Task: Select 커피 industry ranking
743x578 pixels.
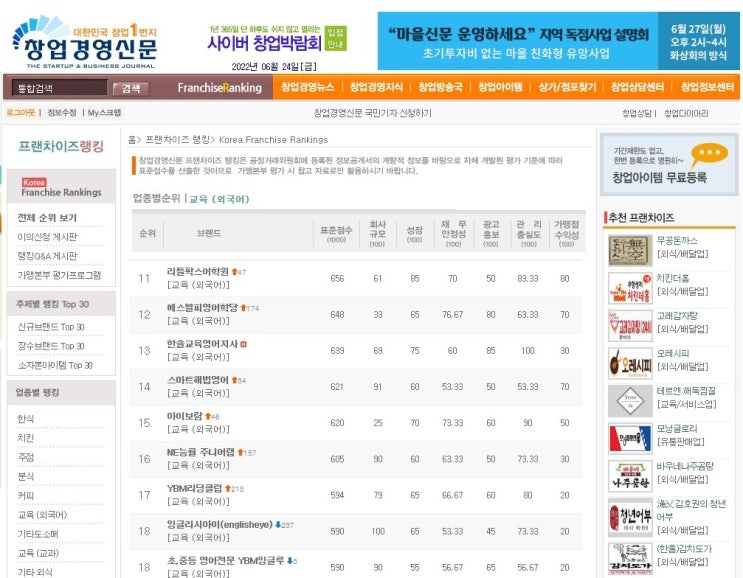Action: click(x=26, y=496)
